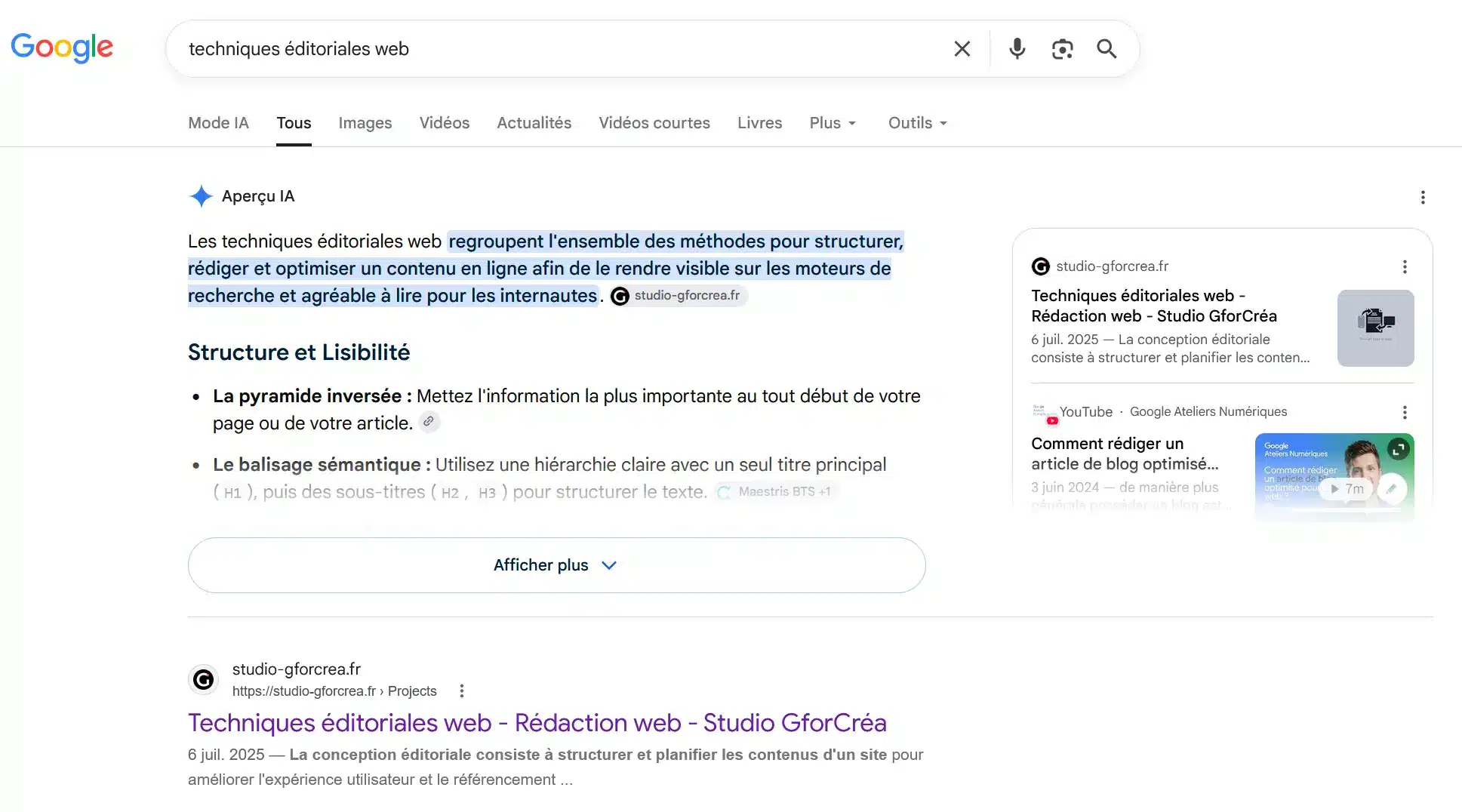1462x812 pixels.
Task: Click studio-gforcrea.fr site name in result
Action: pyautogui.click(x=297, y=669)
